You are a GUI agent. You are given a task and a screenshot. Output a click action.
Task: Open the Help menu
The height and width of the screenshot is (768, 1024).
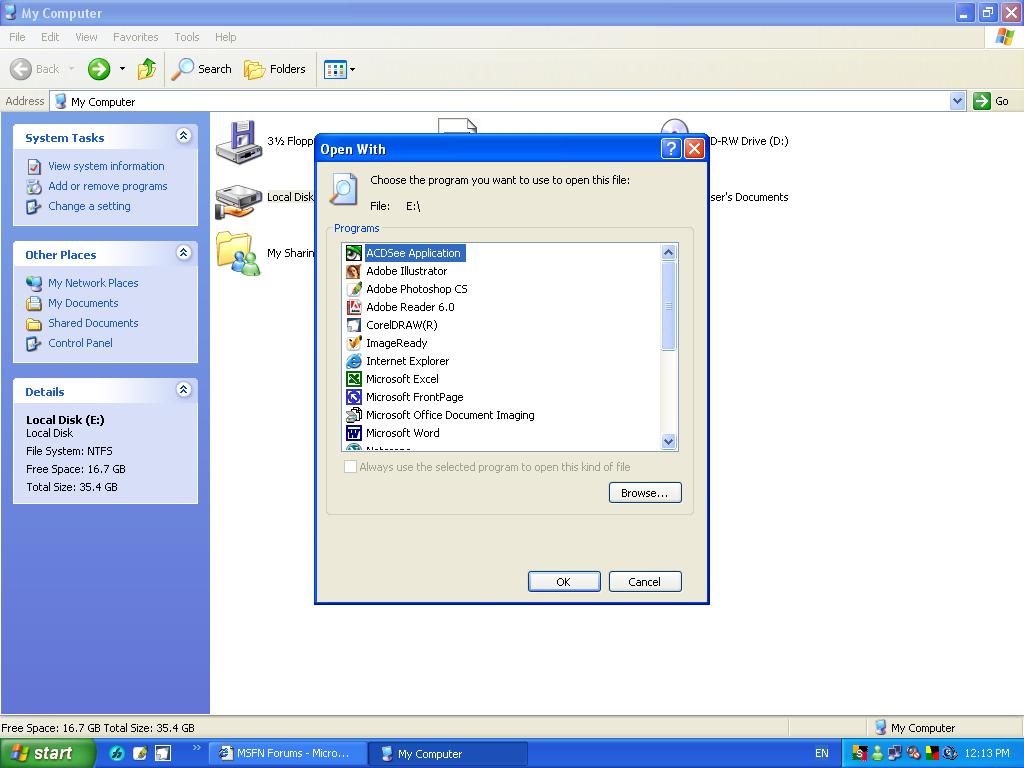(226, 37)
